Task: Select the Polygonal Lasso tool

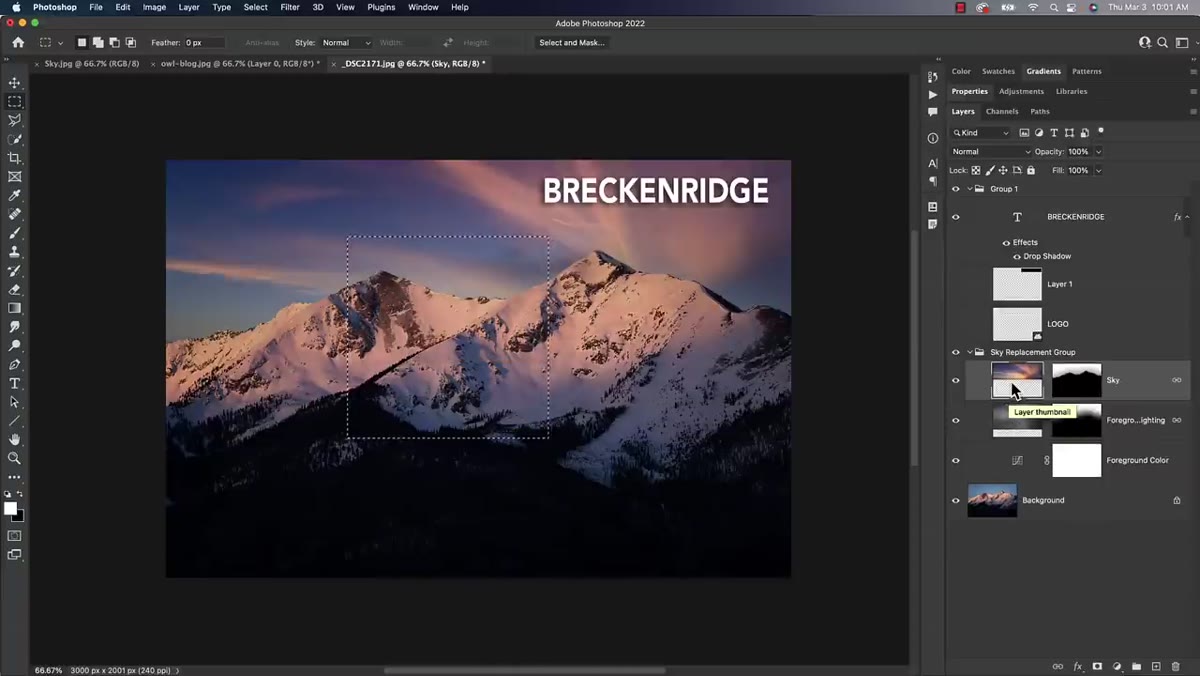Action: pos(14,121)
